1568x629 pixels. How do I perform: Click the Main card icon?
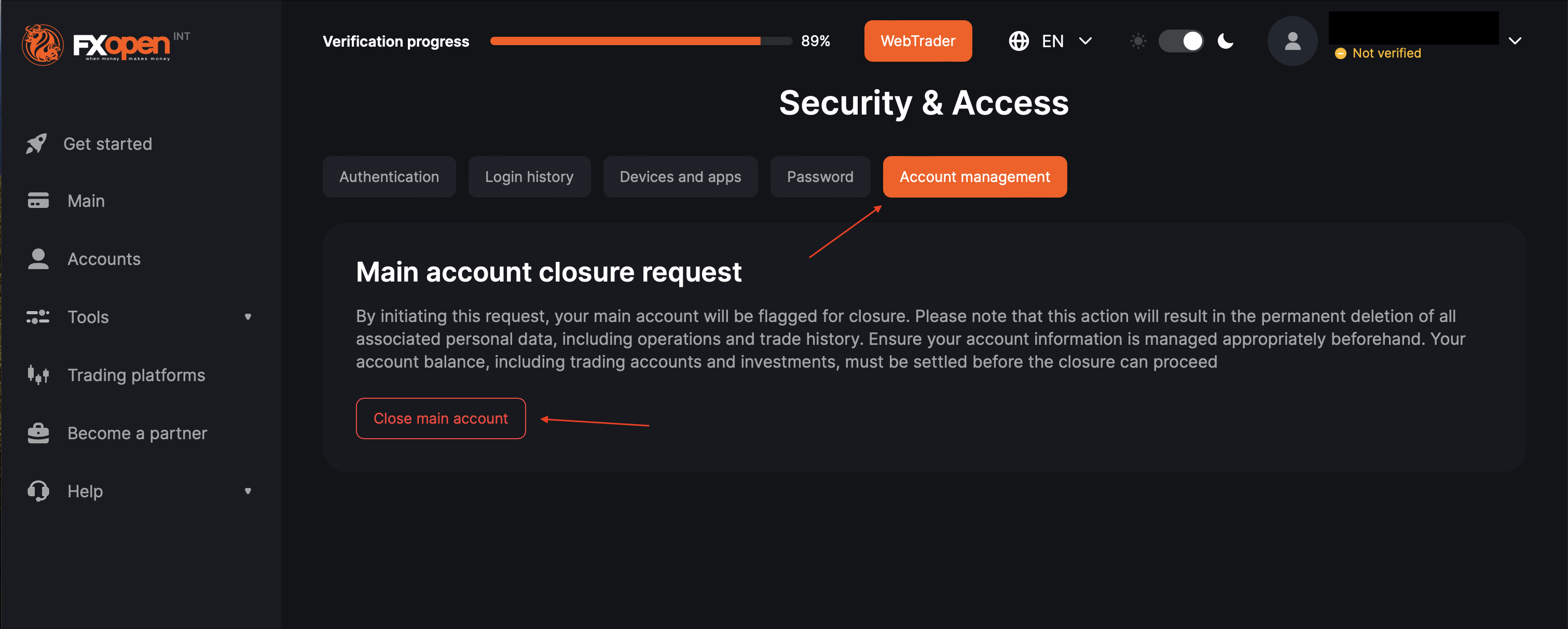[x=38, y=201]
